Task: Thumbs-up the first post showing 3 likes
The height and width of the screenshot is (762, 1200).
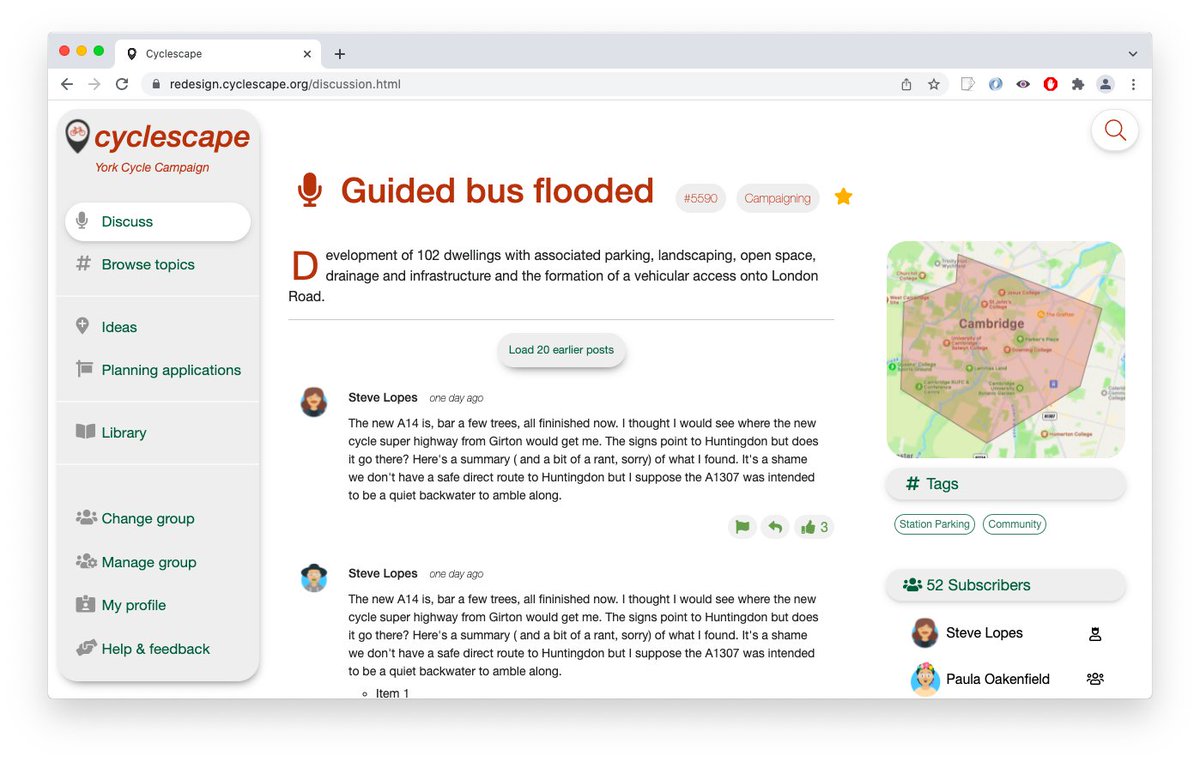Action: coord(813,527)
